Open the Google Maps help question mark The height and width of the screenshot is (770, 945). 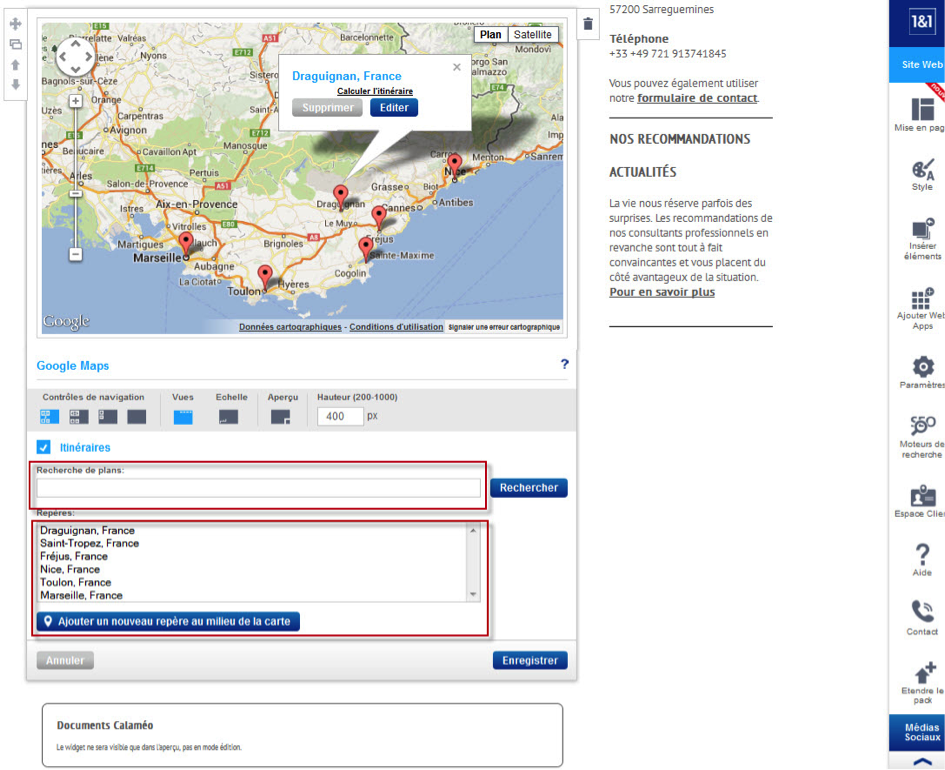564,364
